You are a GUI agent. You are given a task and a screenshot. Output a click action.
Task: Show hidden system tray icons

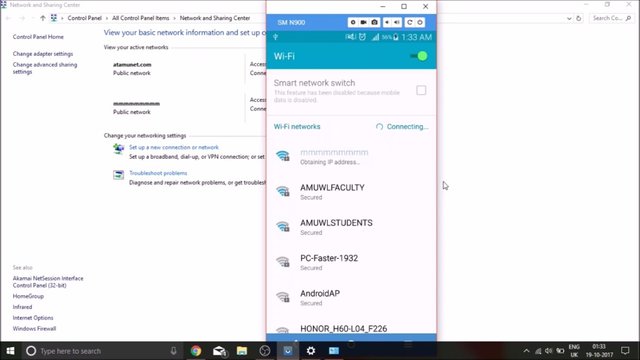coord(527,351)
